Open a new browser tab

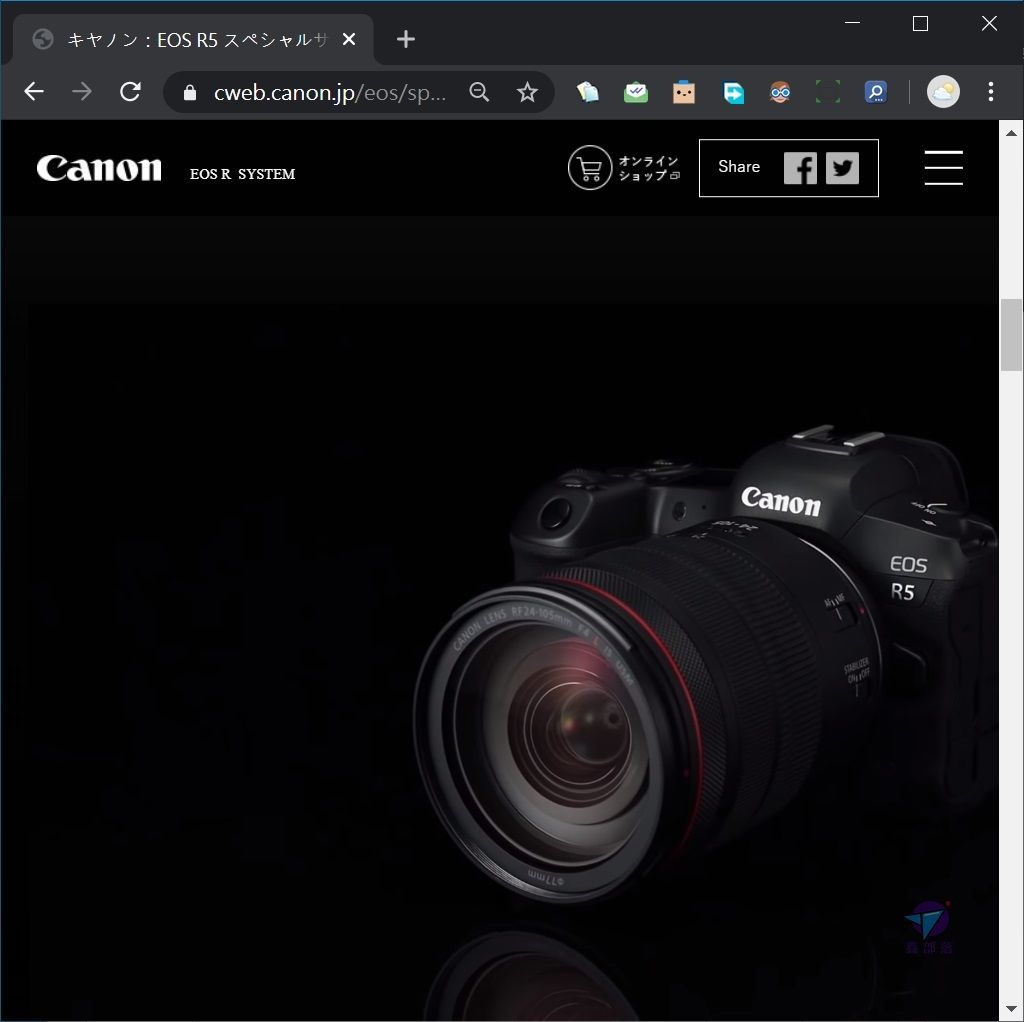tap(406, 39)
